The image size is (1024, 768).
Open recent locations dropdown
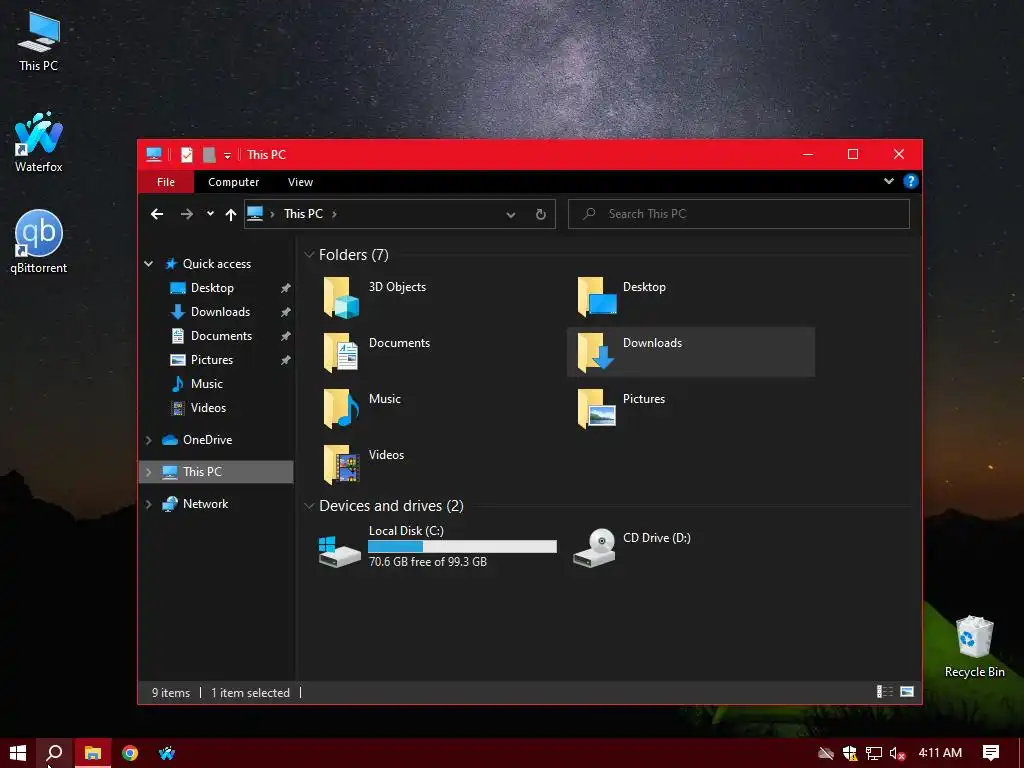pyautogui.click(x=210, y=214)
